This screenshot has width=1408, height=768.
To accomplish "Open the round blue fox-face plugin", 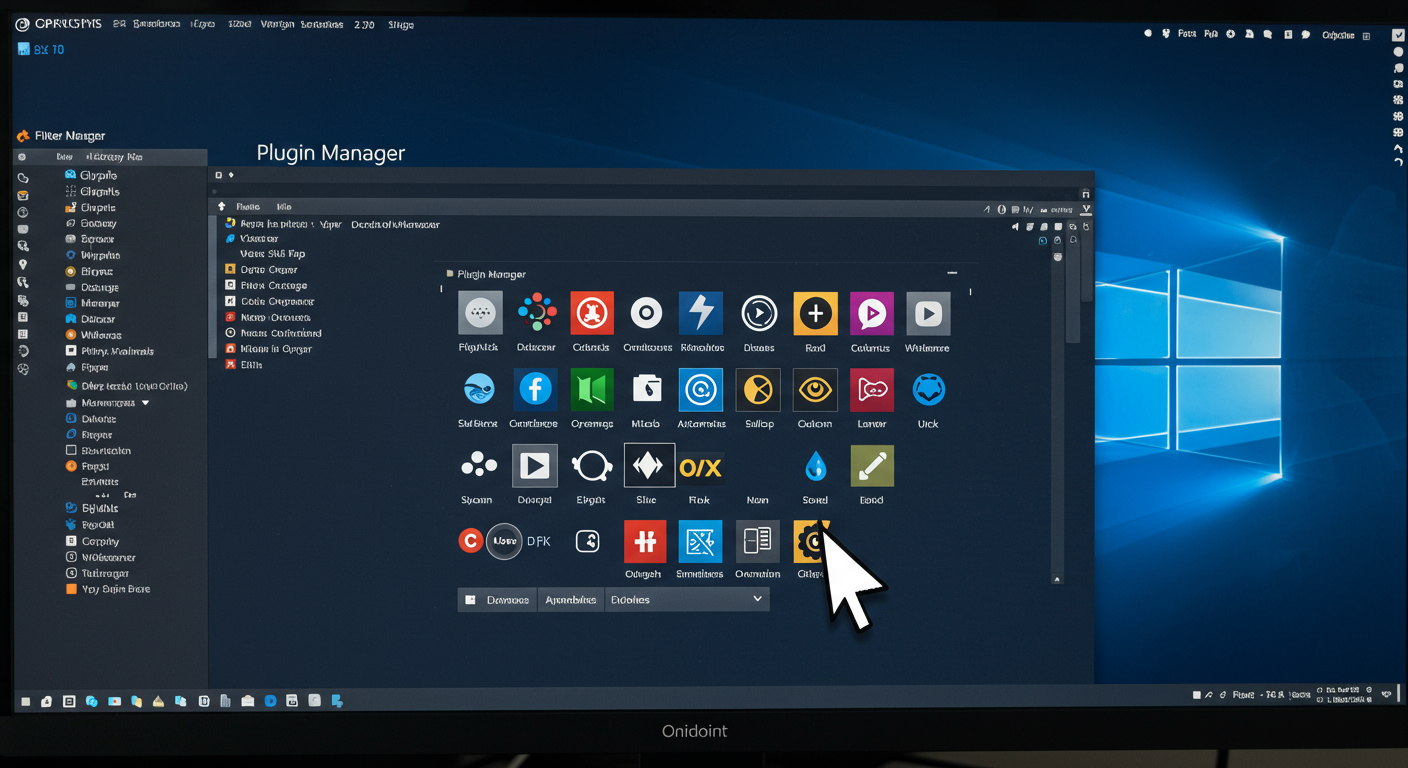I will [929, 389].
